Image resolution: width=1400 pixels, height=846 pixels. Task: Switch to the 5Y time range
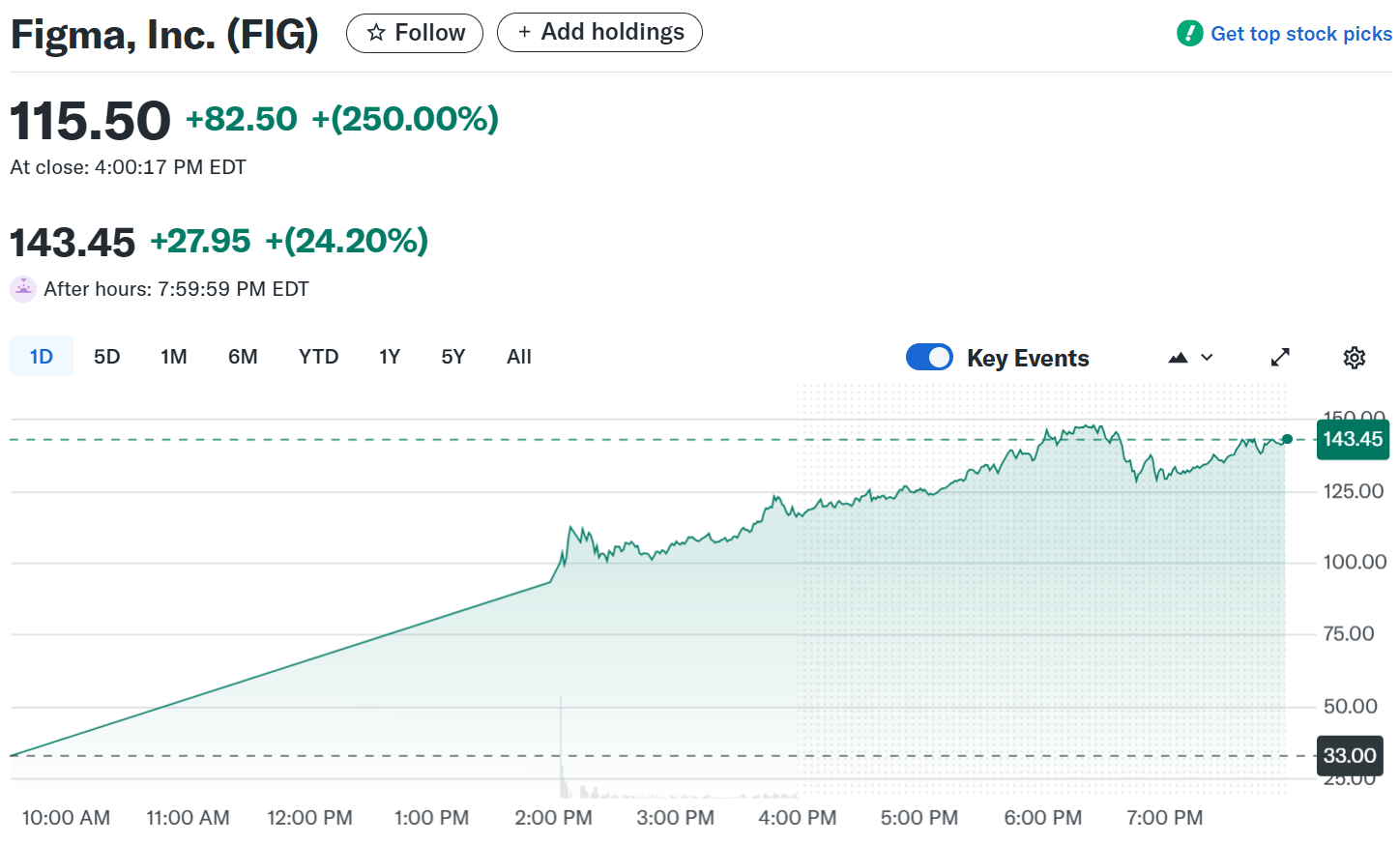[x=453, y=357]
